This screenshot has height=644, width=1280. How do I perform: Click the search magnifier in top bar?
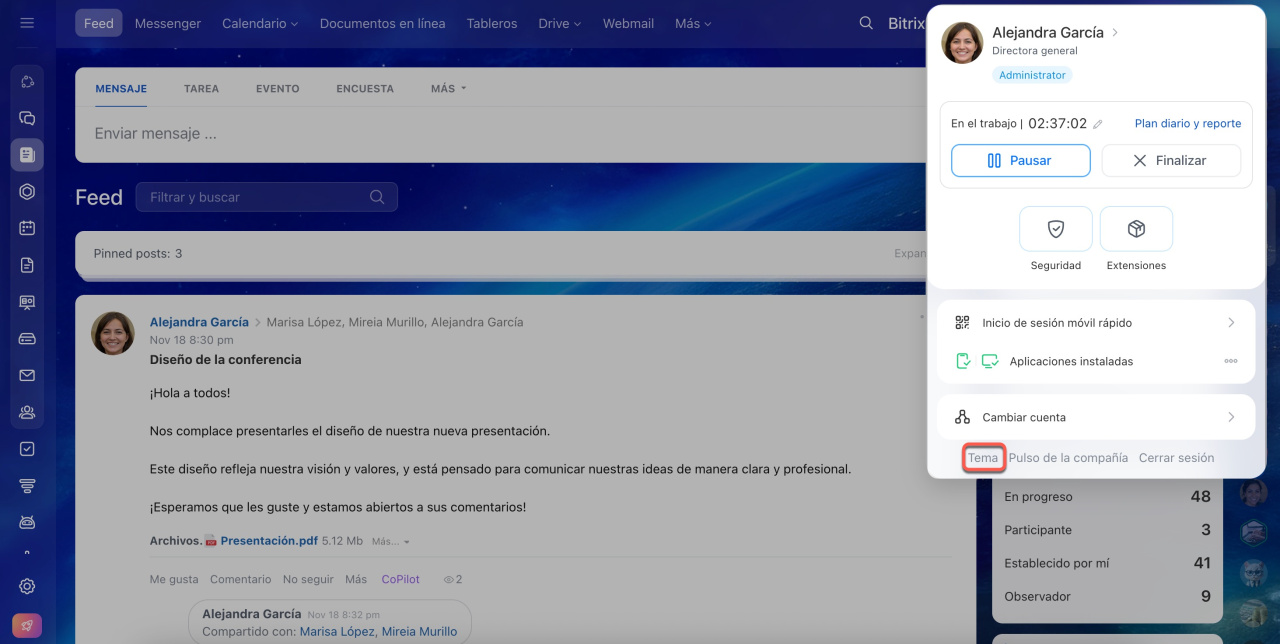[866, 23]
